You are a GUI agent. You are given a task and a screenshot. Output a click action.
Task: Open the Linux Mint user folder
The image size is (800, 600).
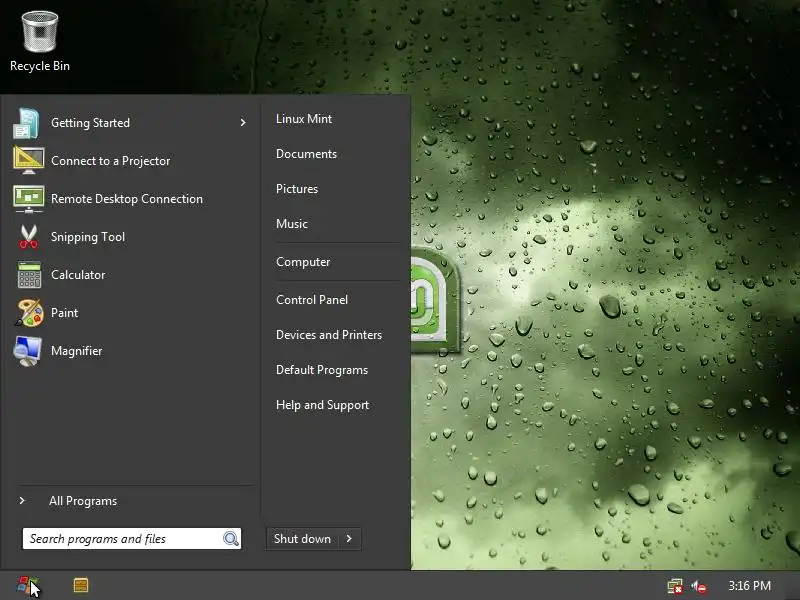click(x=304, y=119)
